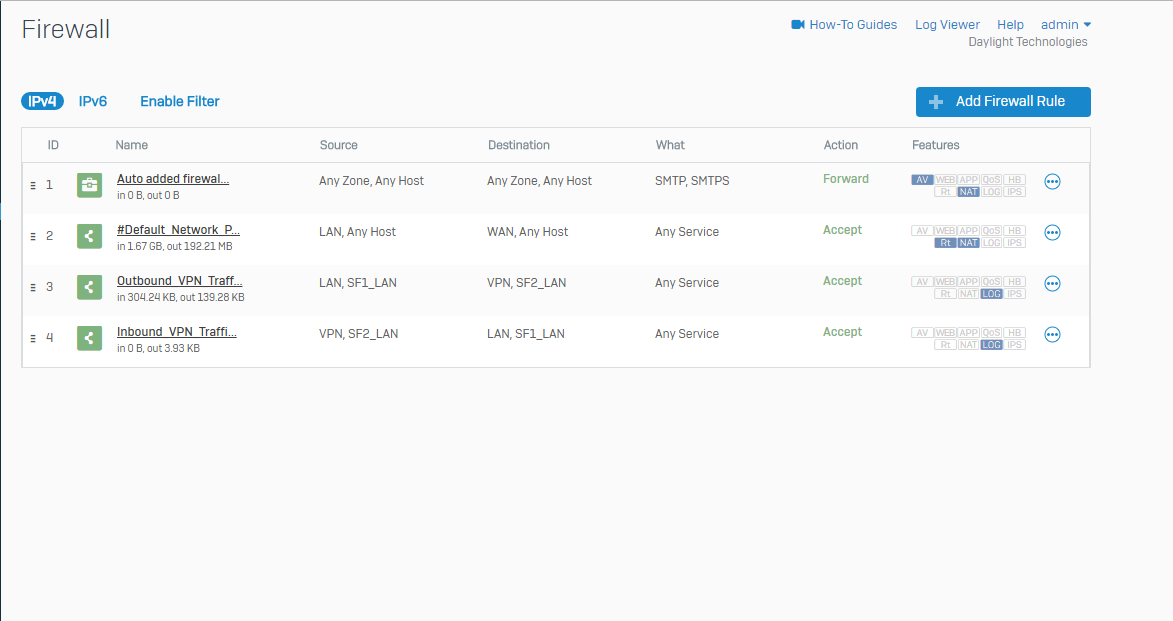1173x621 pixels.
Task: Click the WEB feature badge on rule 1
Action: coord(945,180)
